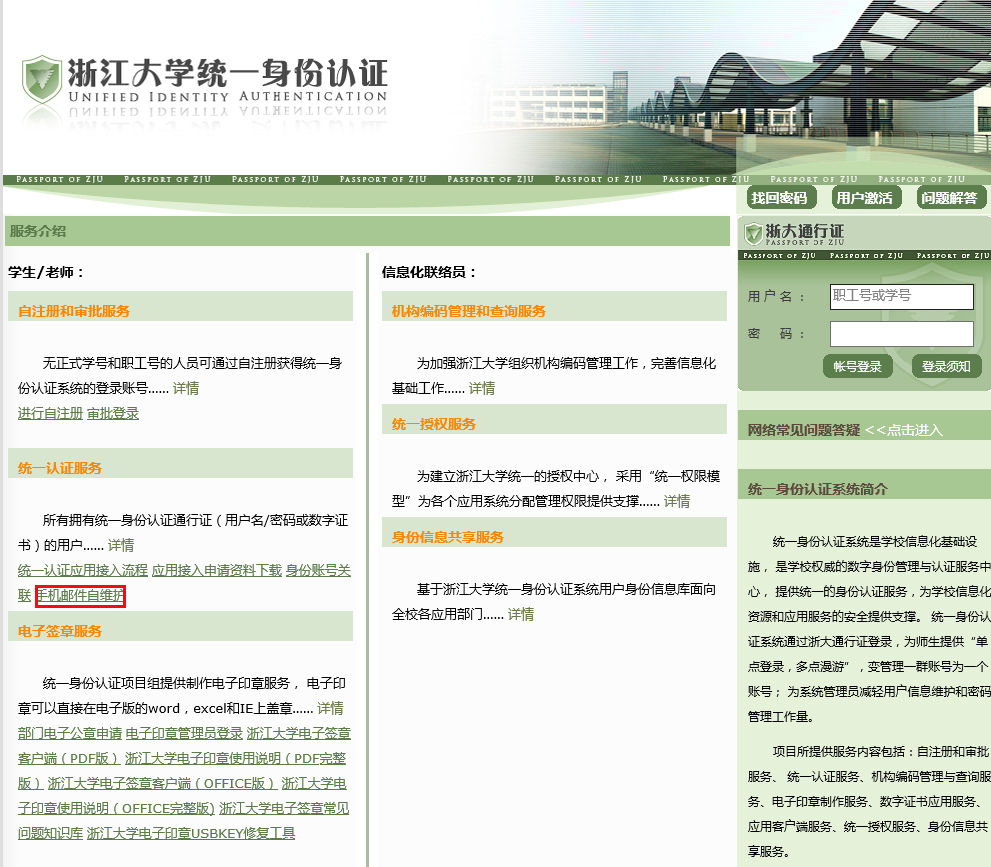The image size is (991, 867).
Task: Open the 找回密码 password recovery button
Action: (x=780, y=198)
